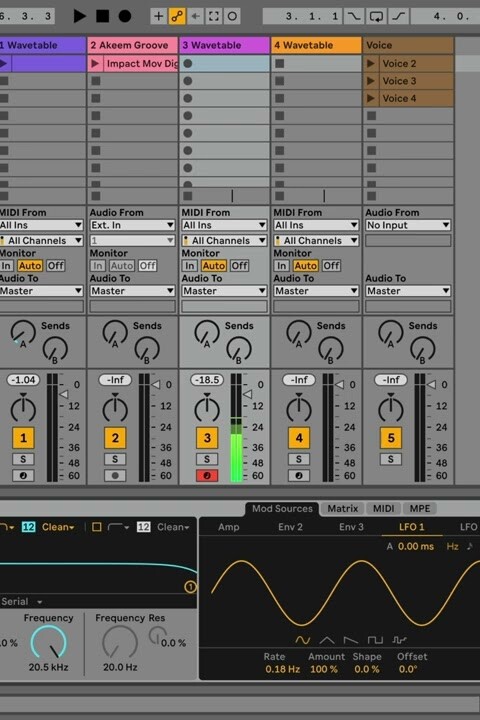Launch the Impact Mov Dig clip
480x720 pixels.
(x=96, y=63)
